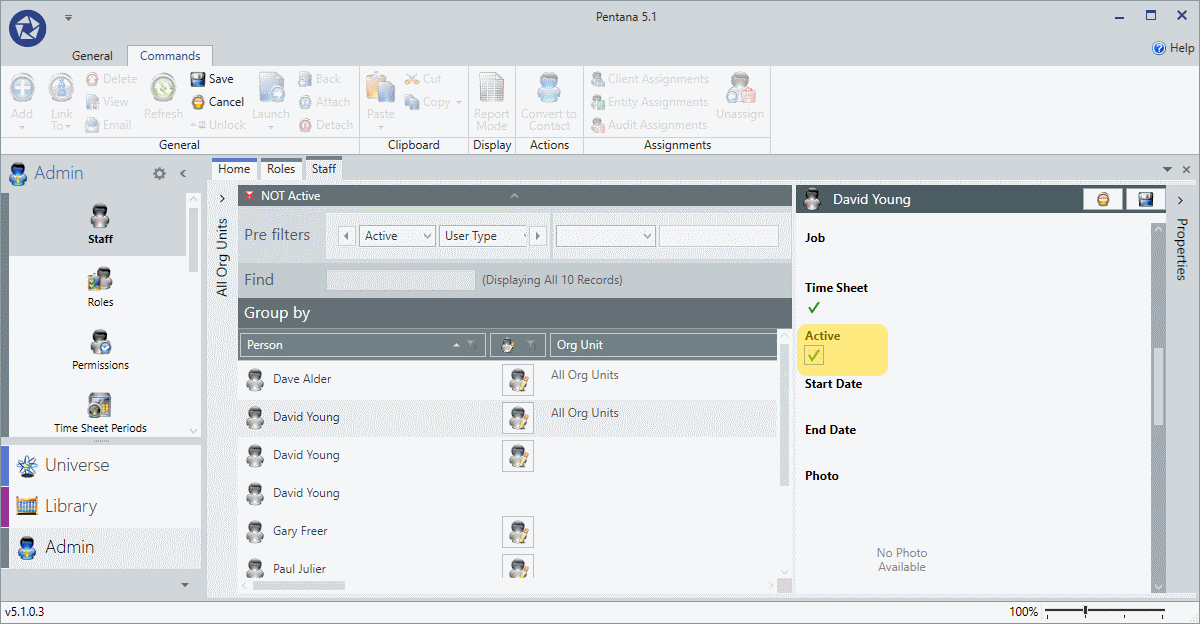Cancel edits using the ribbon Cancel button
Image resolution: width=1200 pixels, height=624 pixels.
click(x=217, y=102)
